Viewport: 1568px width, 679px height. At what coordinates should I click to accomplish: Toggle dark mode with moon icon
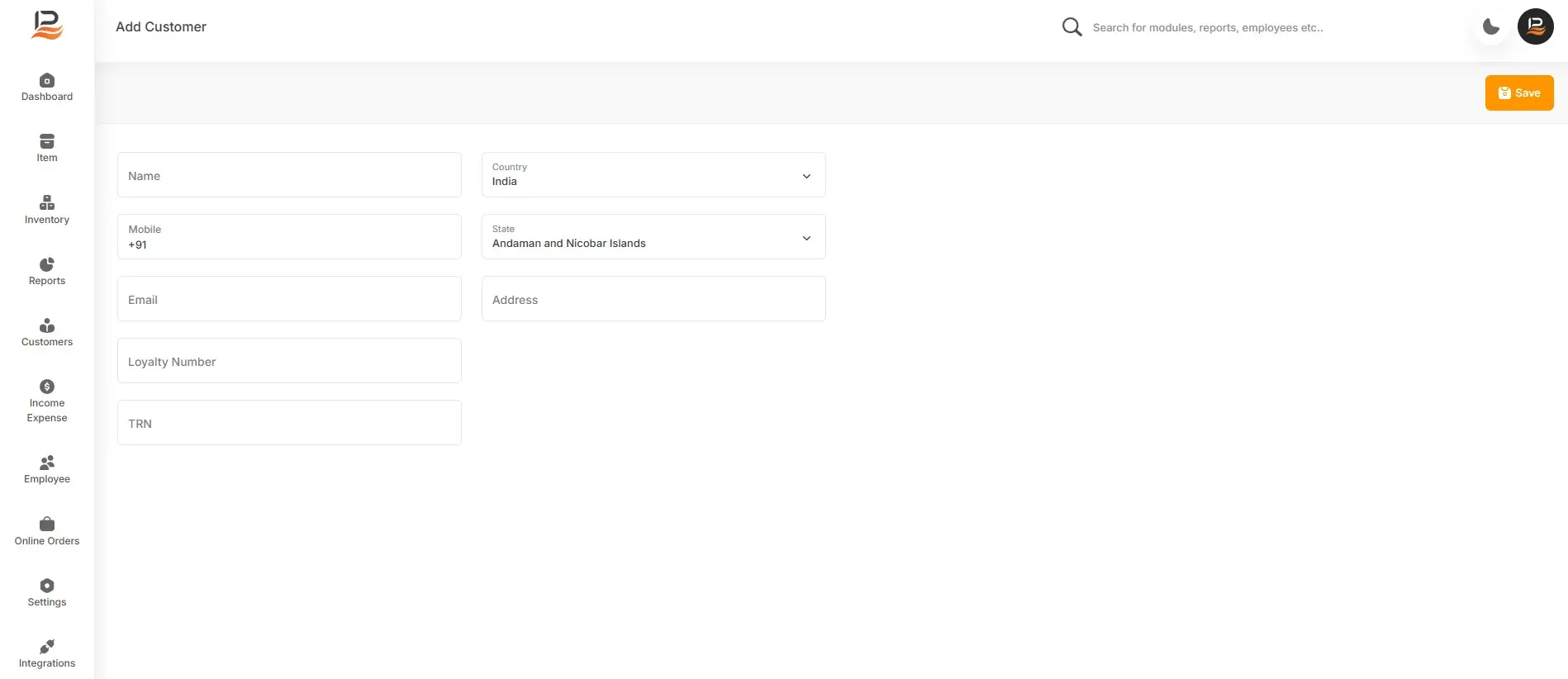point(1491,26)
